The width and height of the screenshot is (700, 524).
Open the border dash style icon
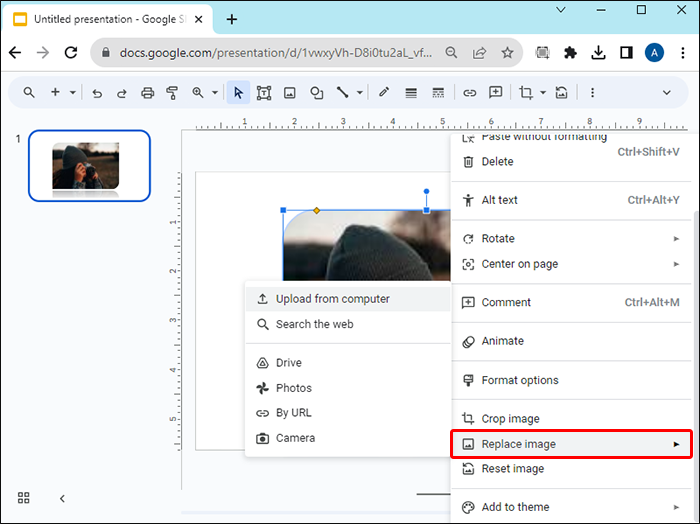[438, 93]
